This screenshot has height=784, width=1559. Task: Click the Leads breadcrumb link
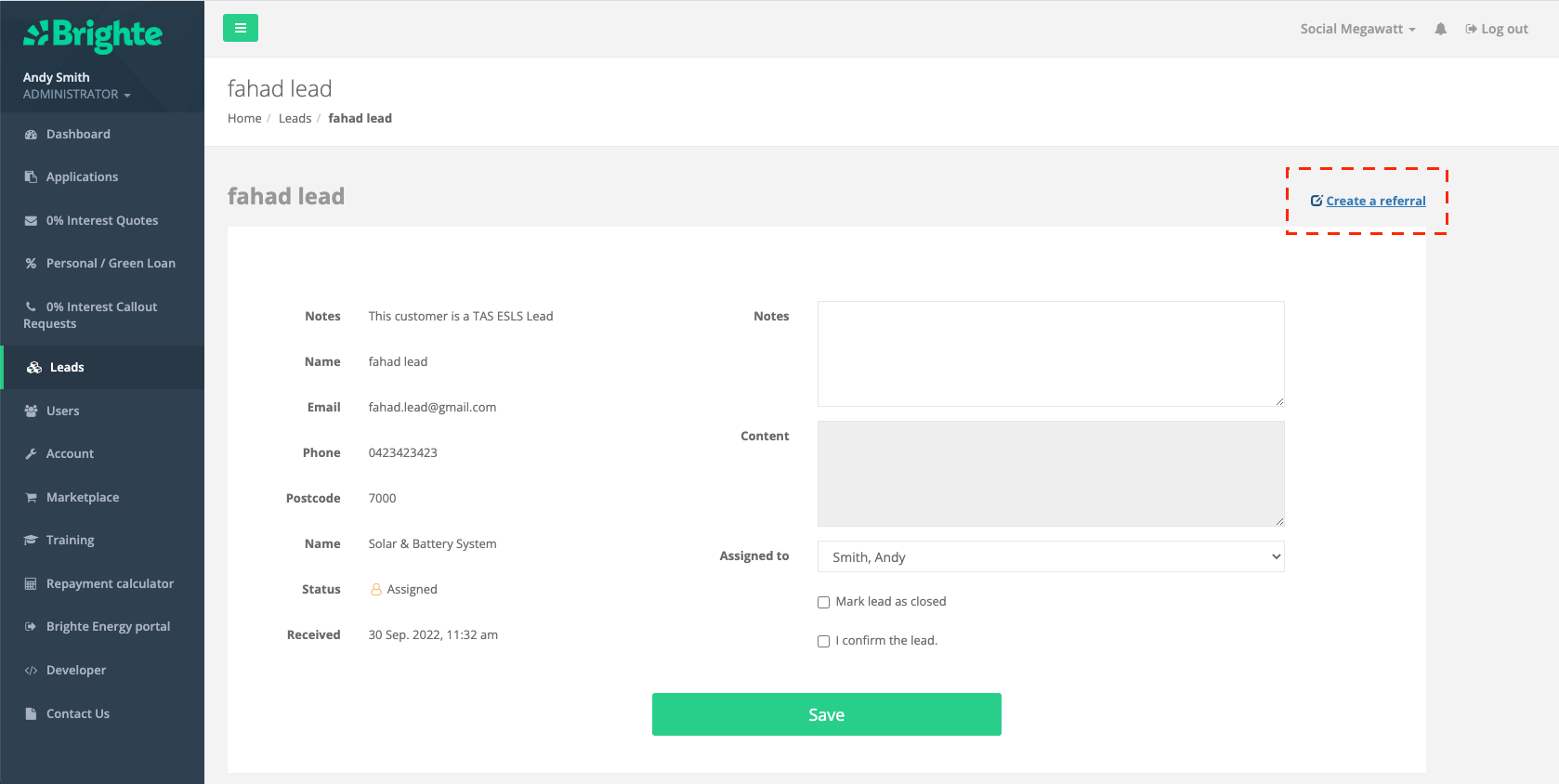(295, 119)
